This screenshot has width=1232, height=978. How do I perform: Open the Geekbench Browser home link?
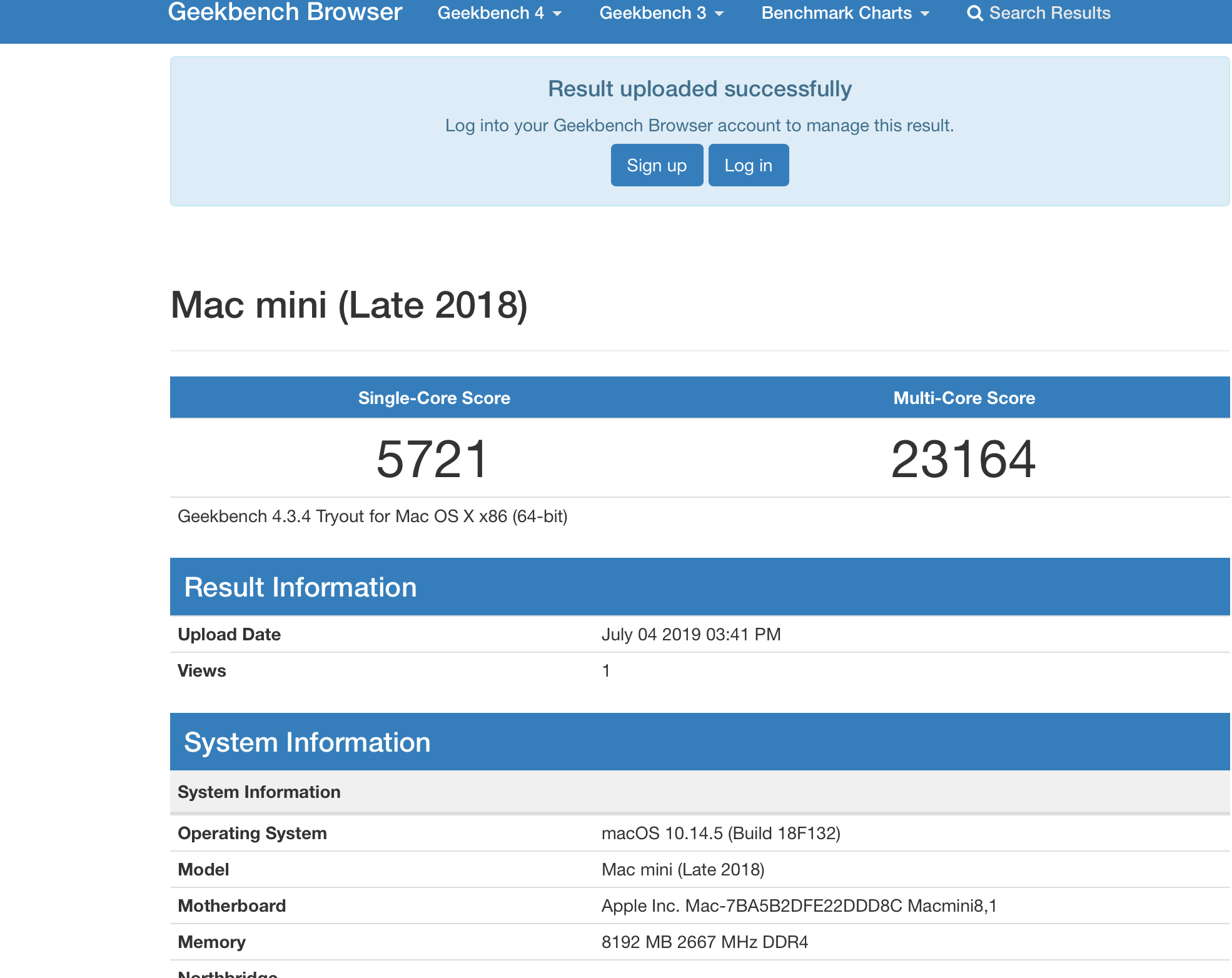click(285, 13)
